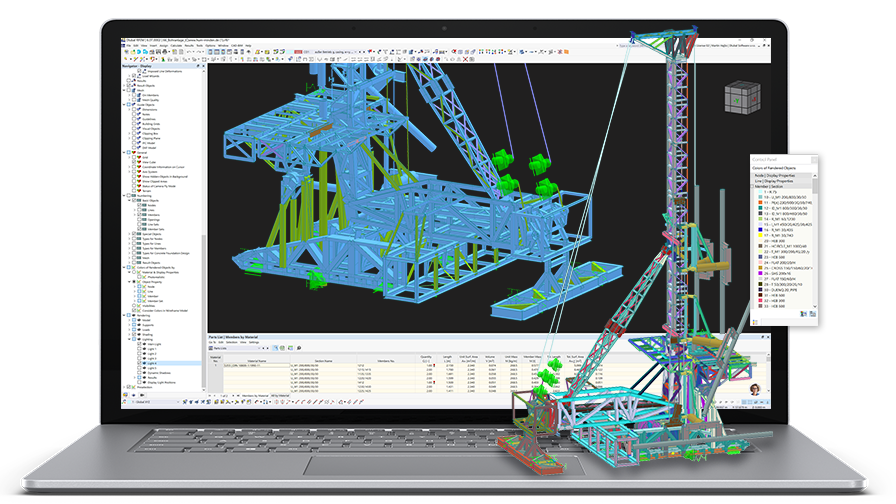This screenshot has width=896, height=504.
Task: Select the Axis System tree item
Action: click(x=150, y=172)
